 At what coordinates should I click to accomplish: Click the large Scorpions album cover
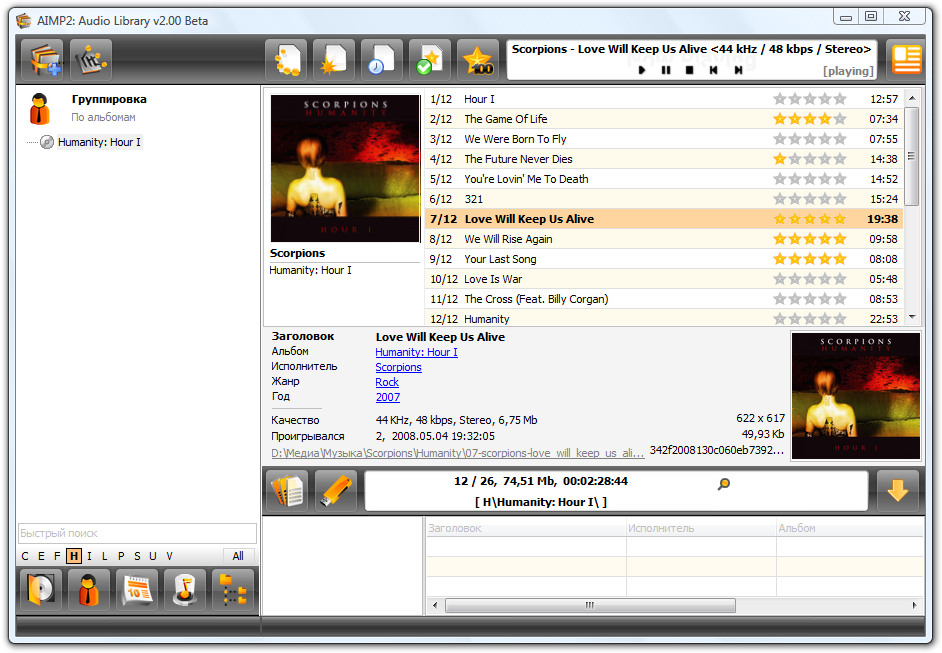pos(345,168)
